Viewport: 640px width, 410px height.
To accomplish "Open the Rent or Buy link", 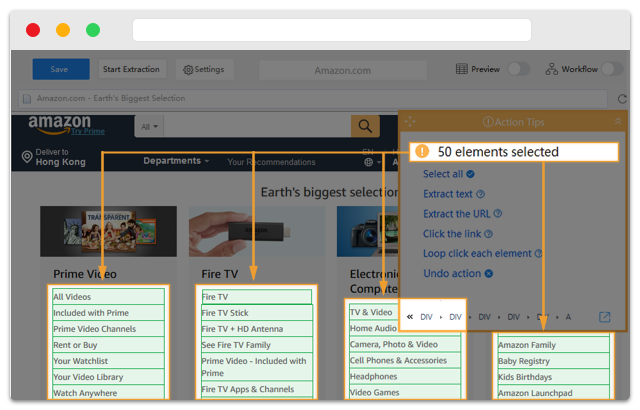I will coord(108,345).
